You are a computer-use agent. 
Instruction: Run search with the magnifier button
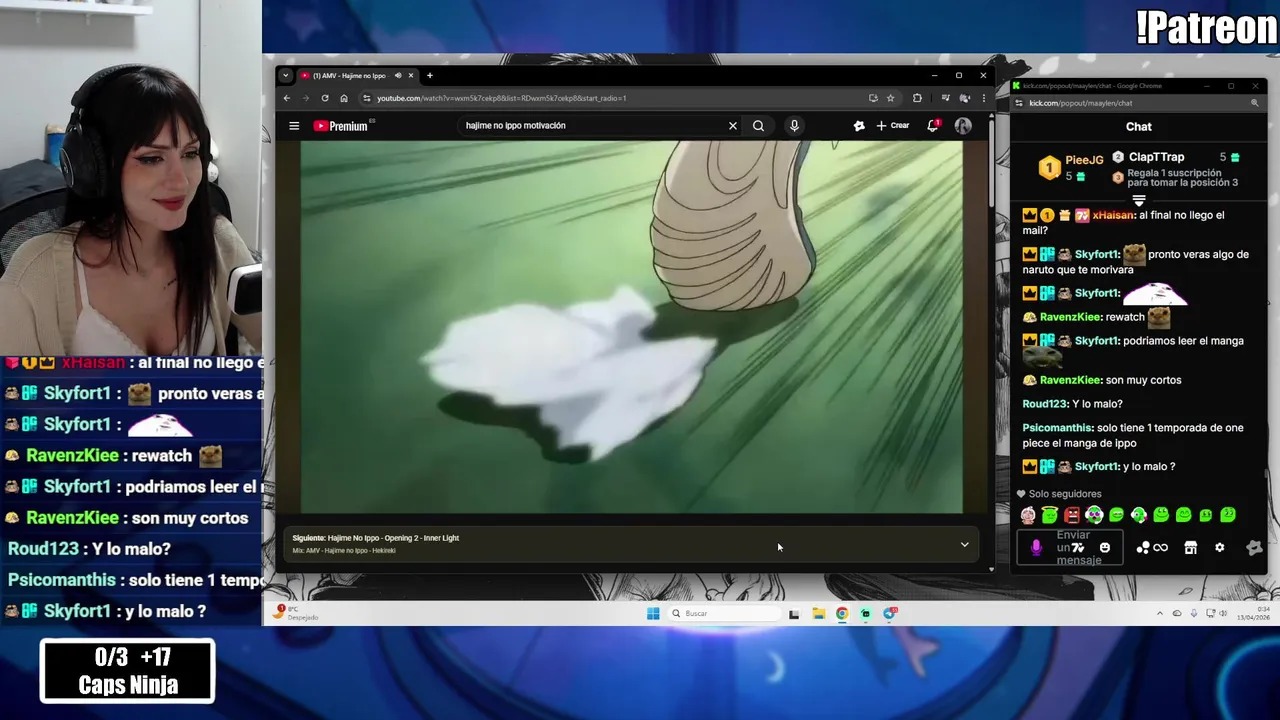pos(758,126)
